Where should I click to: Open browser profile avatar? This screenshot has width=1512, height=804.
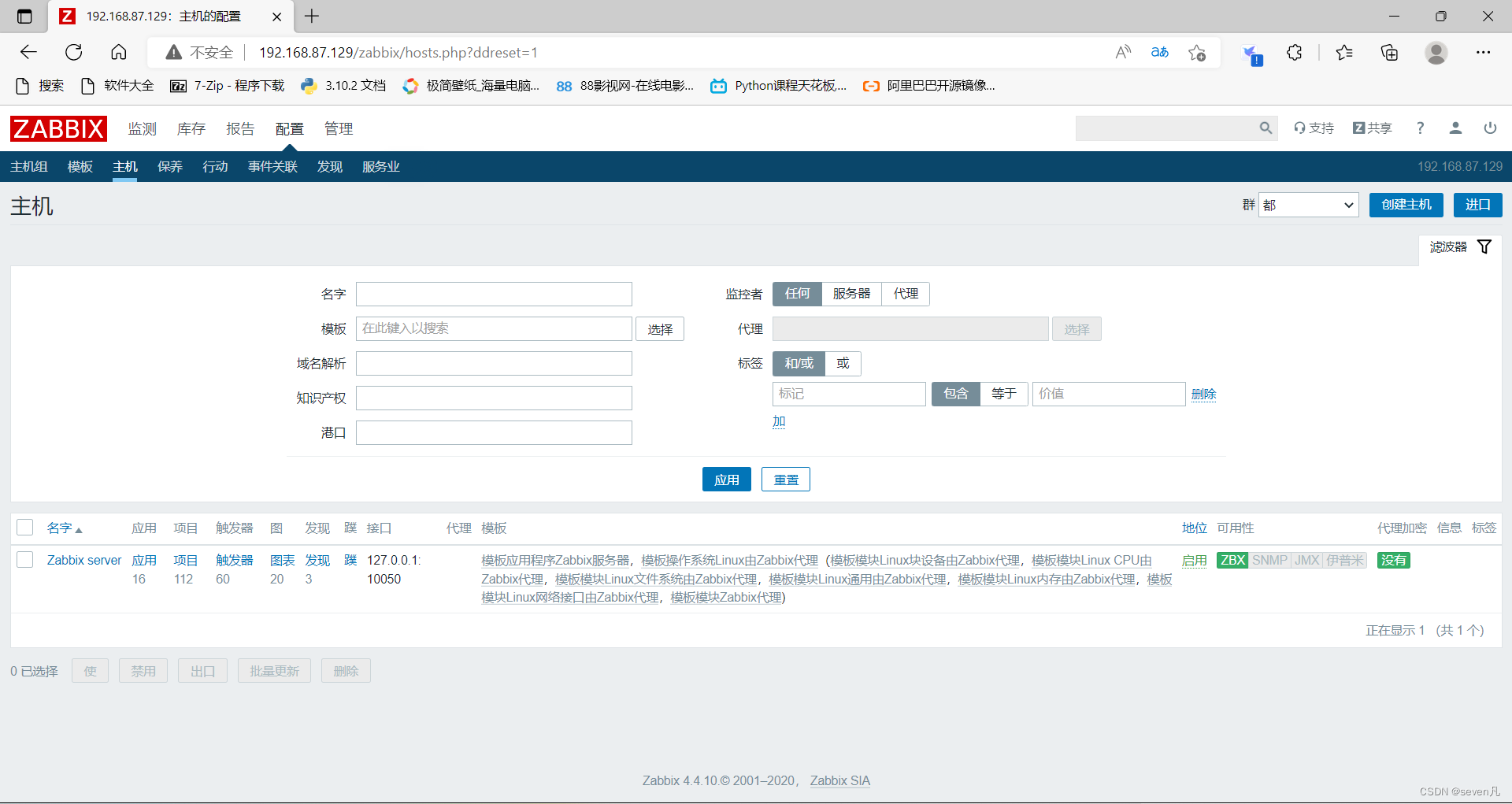click(x=1436, y=52)
